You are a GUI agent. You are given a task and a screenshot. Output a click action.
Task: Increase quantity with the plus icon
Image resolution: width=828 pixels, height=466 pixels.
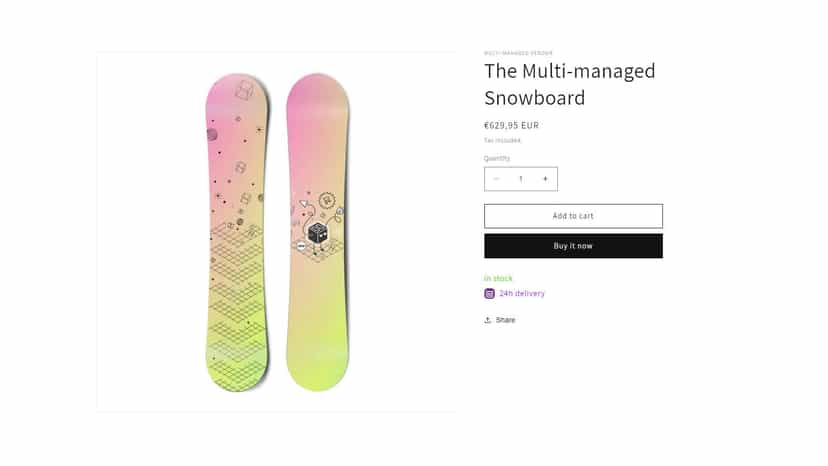pos(545,179)
